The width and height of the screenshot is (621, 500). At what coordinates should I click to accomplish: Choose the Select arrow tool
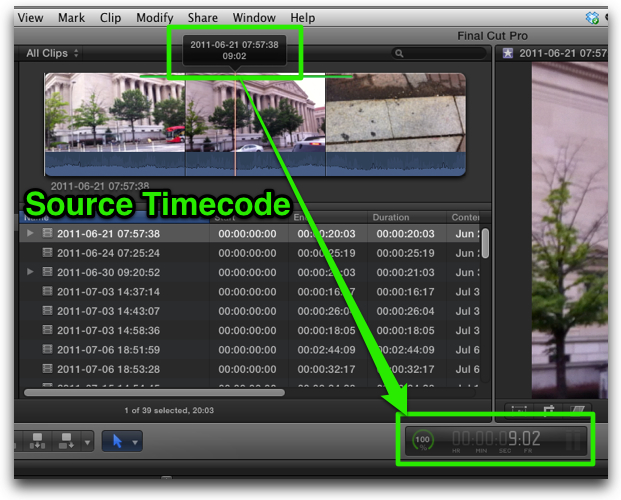coord(117,441)
